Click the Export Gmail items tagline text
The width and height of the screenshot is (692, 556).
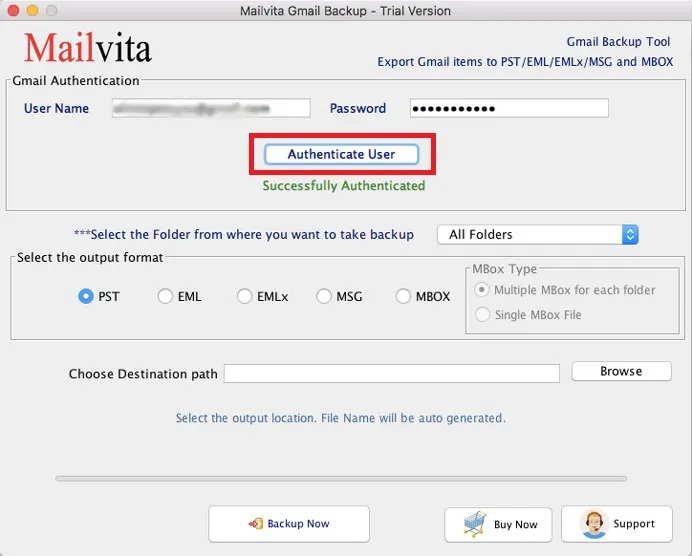(525, 62)
